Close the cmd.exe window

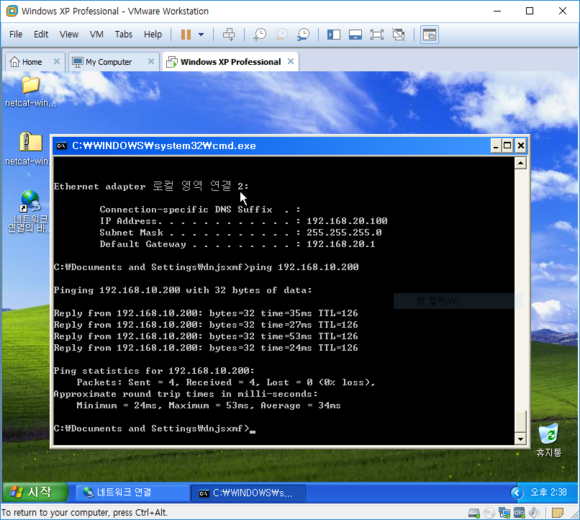coord(521,146)
